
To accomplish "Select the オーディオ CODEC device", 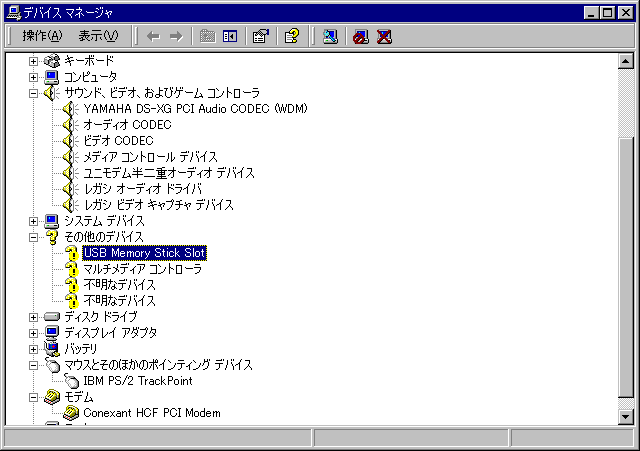I will [127, 125].
